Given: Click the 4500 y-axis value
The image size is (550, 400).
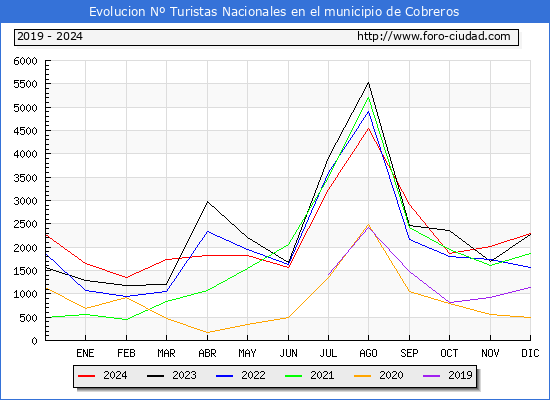Looking at the screenshot, I should click(25, 131).
